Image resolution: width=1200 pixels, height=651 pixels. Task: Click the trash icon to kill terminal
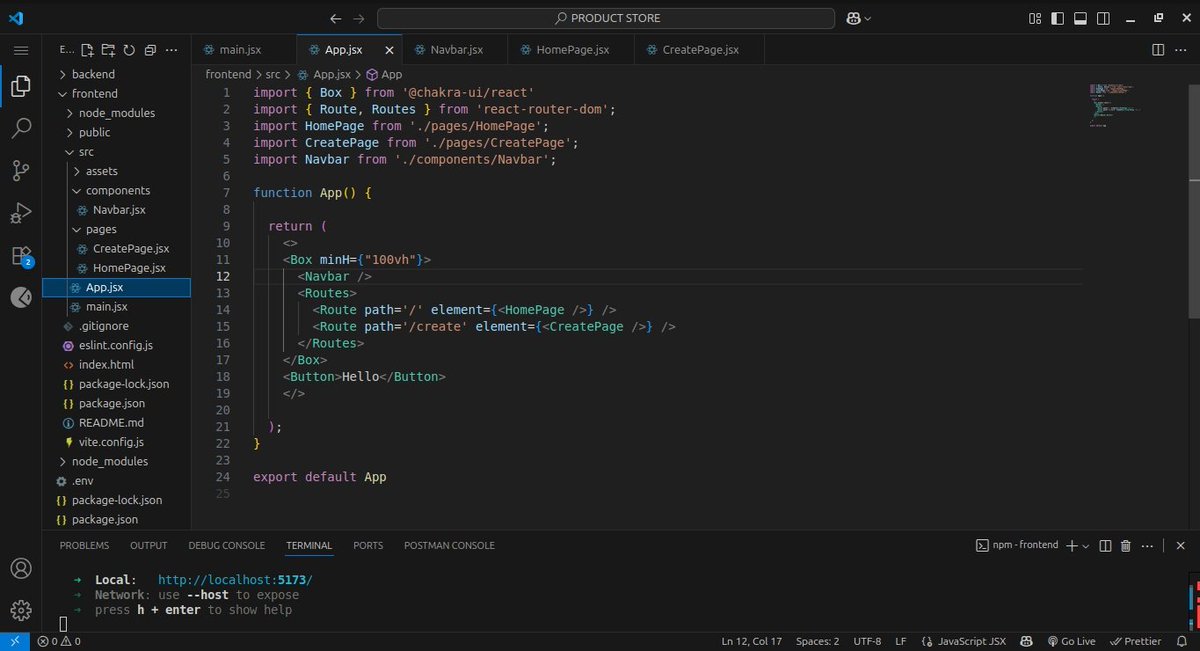[1124, 545]
